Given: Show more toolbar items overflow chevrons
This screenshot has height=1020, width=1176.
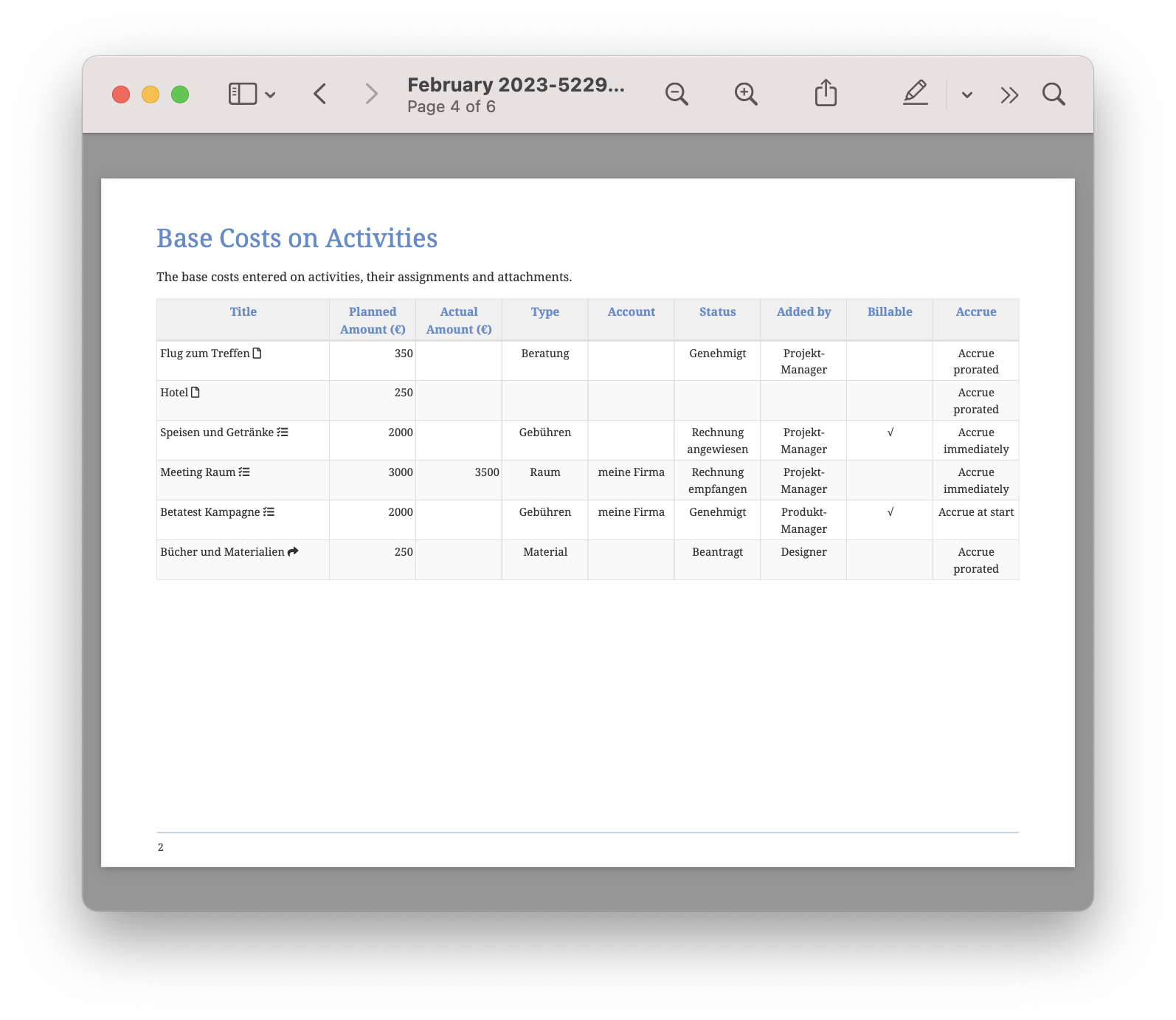Looking at the screenshot, I should (x=1009, y=94).
